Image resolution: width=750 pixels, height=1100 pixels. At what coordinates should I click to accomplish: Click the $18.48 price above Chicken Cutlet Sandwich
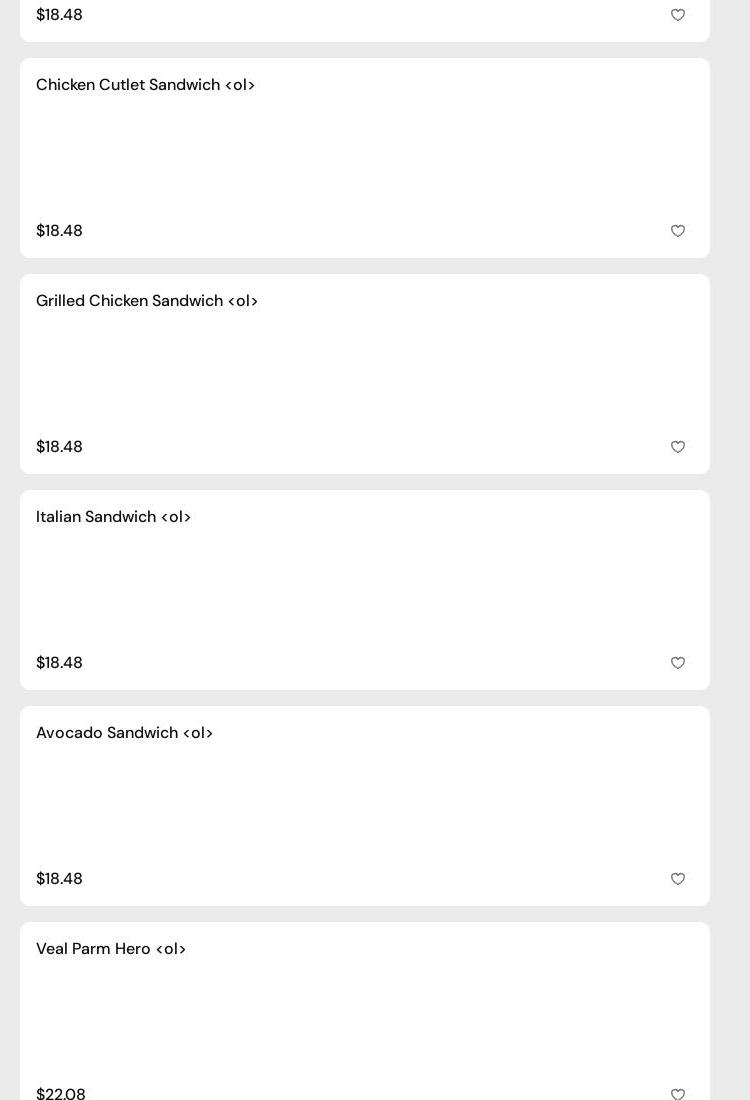click(59, 15)
